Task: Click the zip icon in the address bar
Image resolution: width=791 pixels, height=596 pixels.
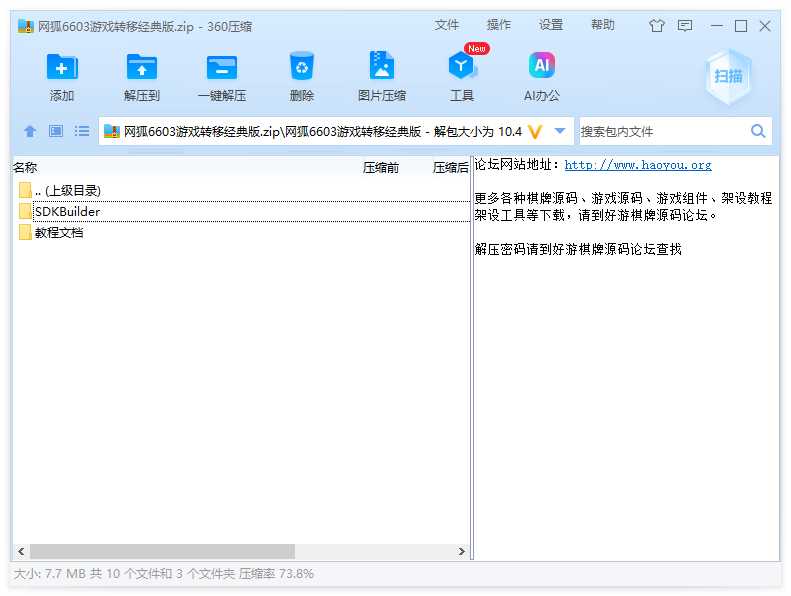Action: [x=111, y=132]
